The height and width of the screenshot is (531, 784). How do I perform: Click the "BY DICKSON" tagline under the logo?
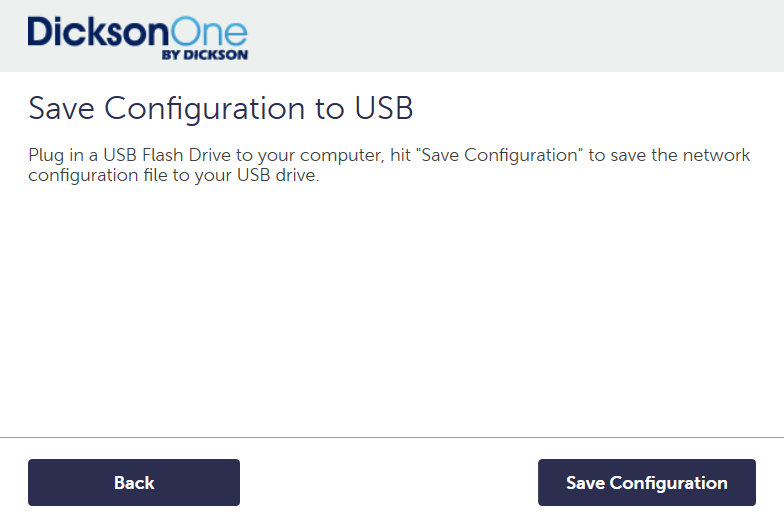coord(204,55)
